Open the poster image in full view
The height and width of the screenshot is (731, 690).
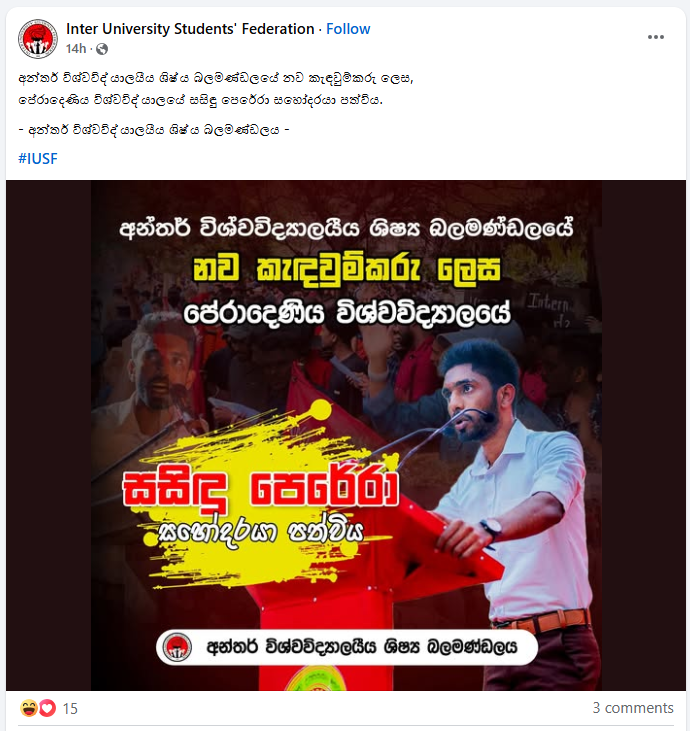click(x=346, y=435)
